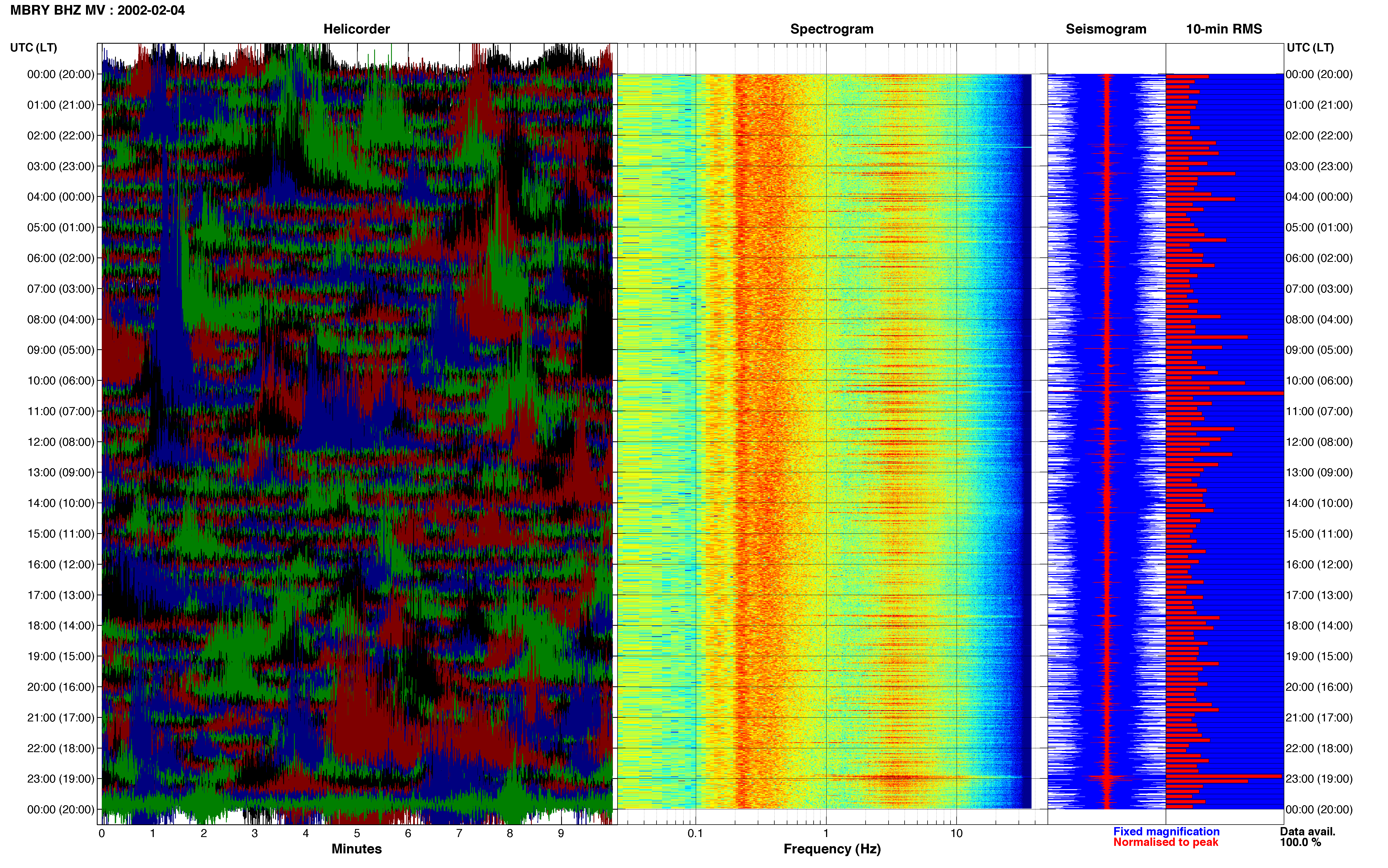This screenshot has height=868, width=1388.
Task: Click the 14:00 (10:00) label beside the Helicorder
Action: (x=61, y=504)
